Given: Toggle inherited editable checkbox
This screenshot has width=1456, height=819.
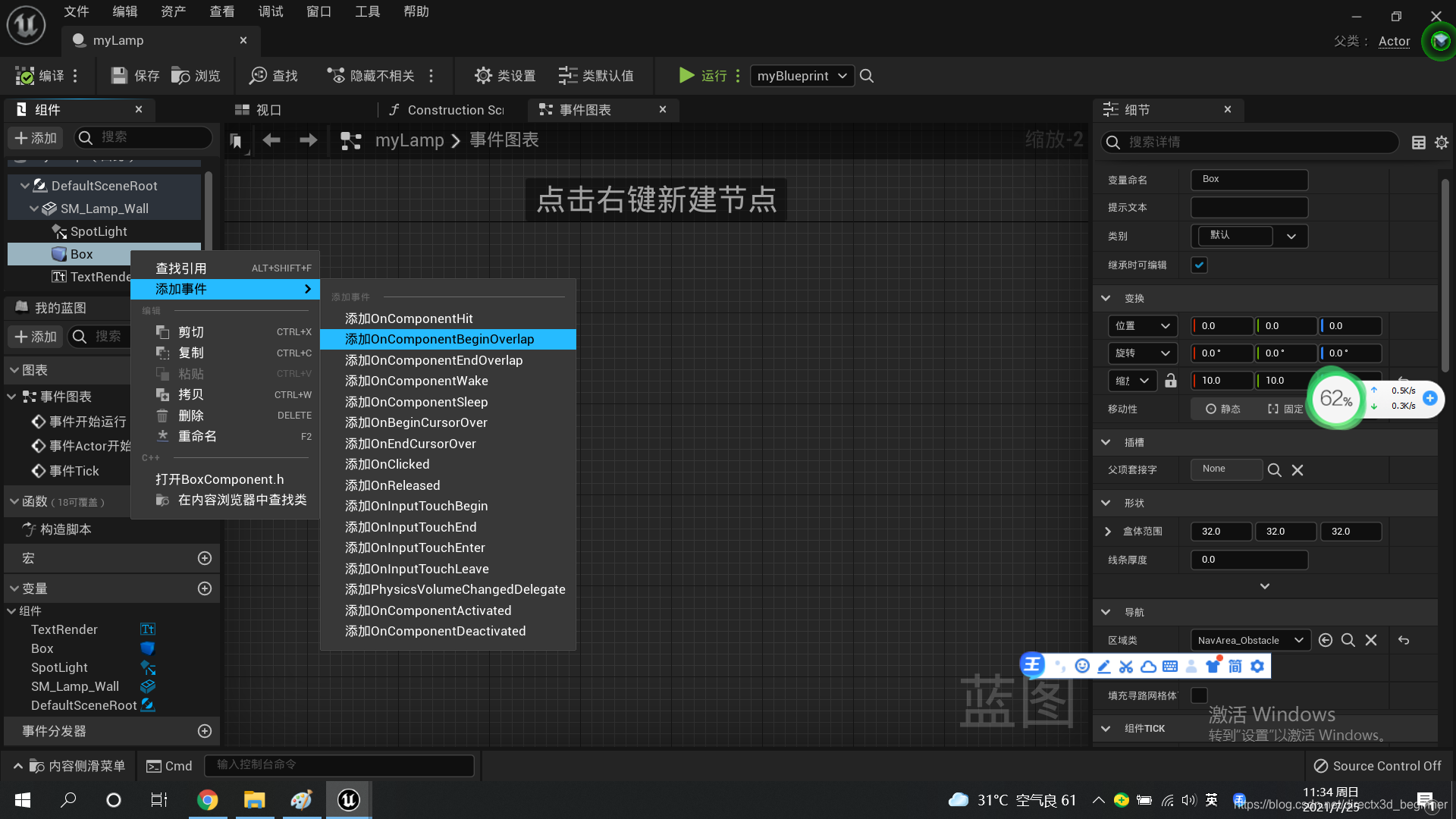Looking at the screenshot, I should point(1199,265).
